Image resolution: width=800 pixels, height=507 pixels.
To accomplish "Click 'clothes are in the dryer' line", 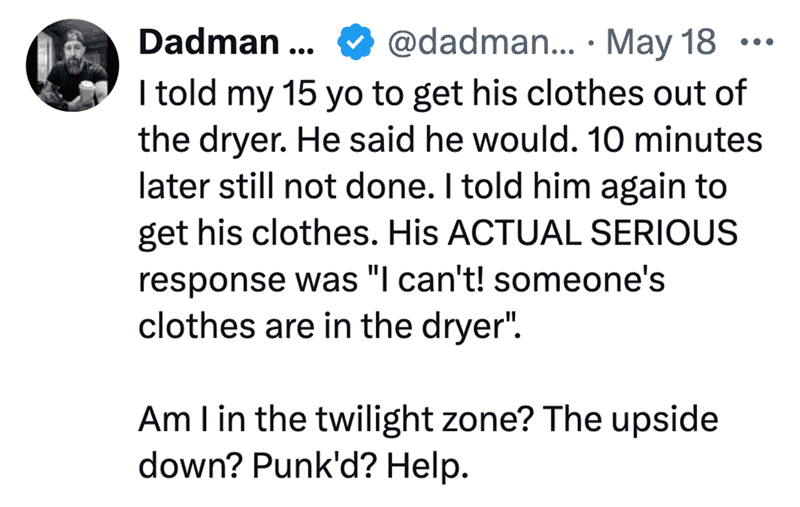I will pos(328,326).
